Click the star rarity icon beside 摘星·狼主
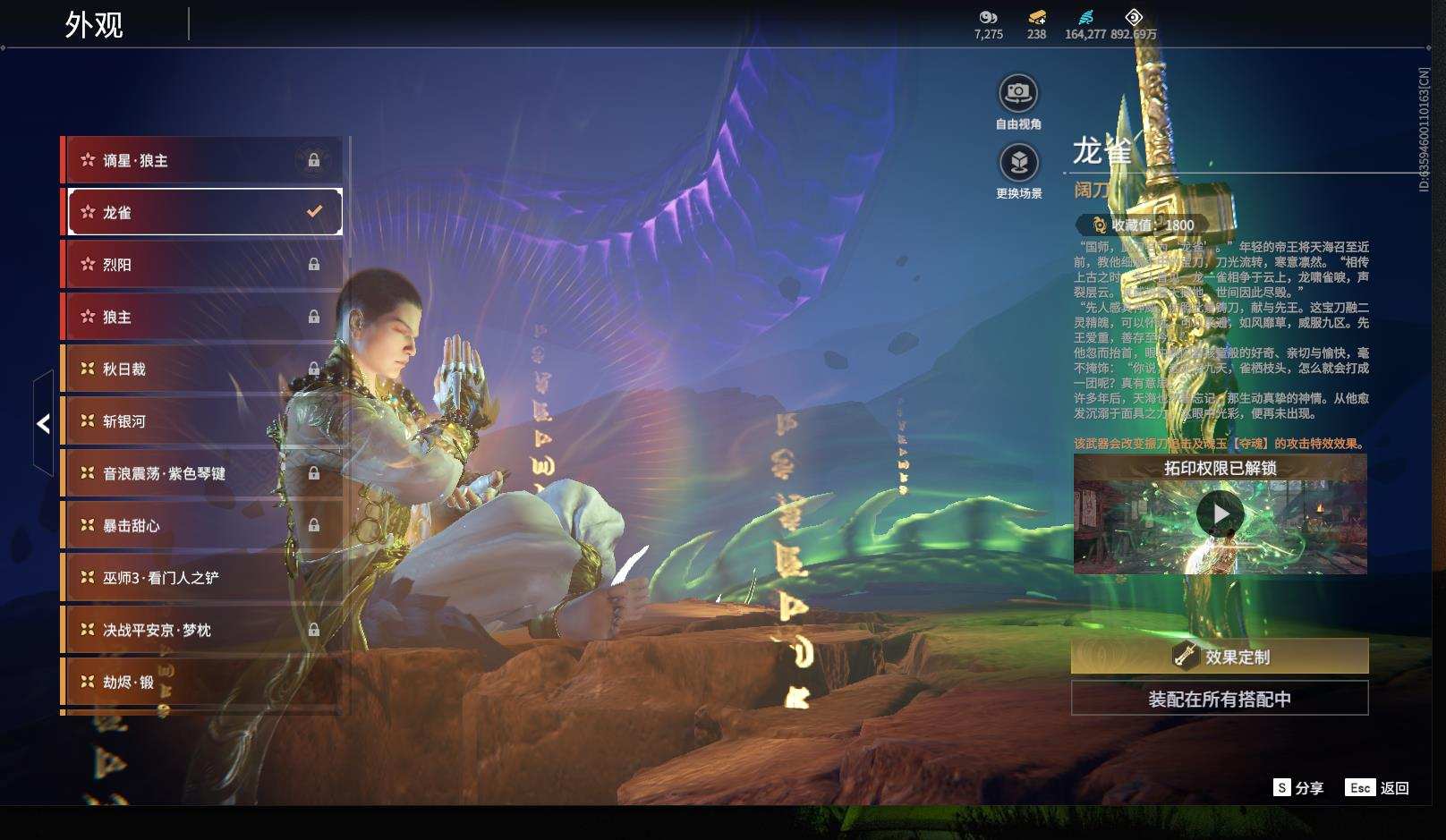 pos(88,160)
